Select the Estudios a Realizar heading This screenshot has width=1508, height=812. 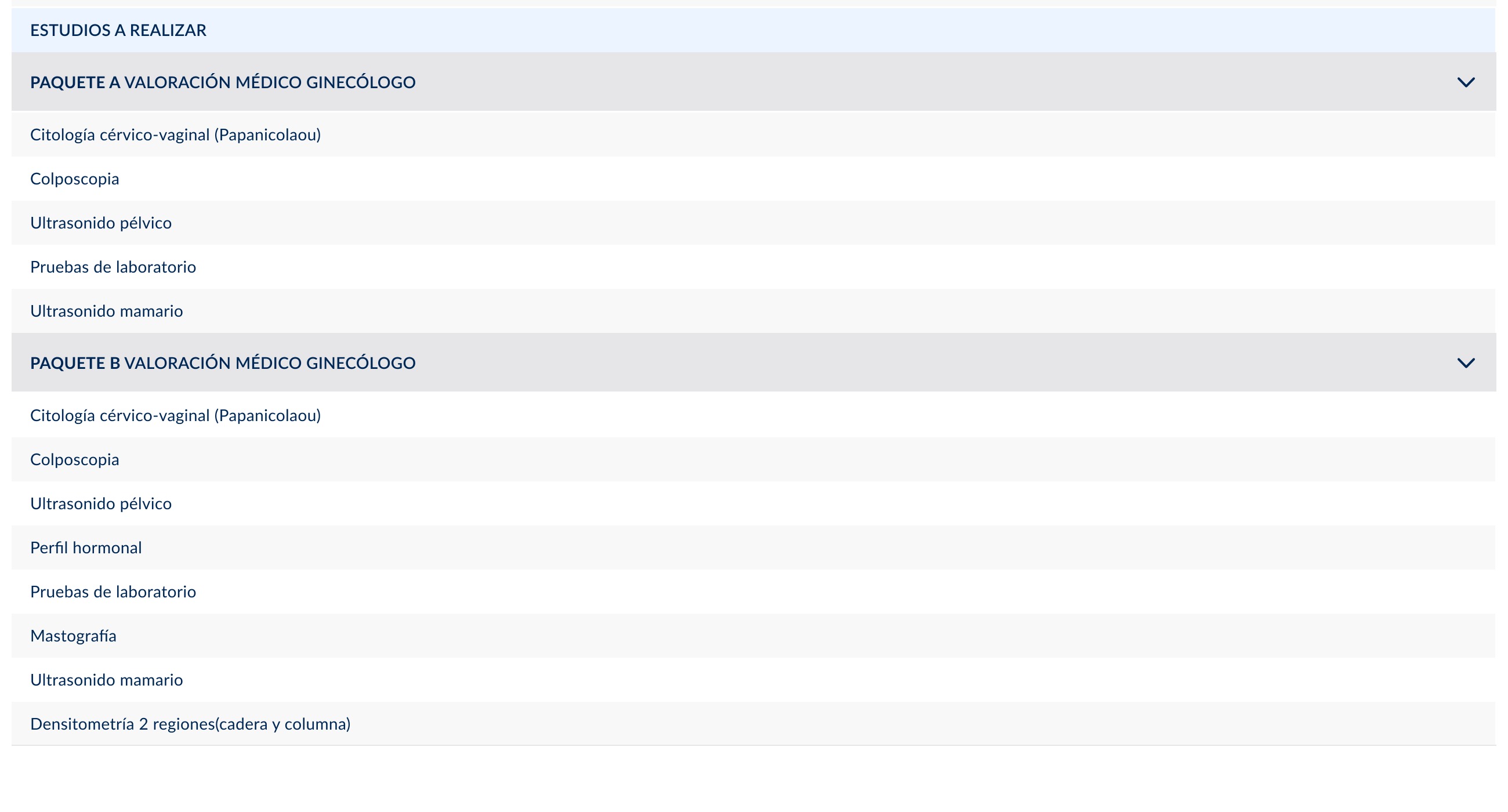(118, 30)
